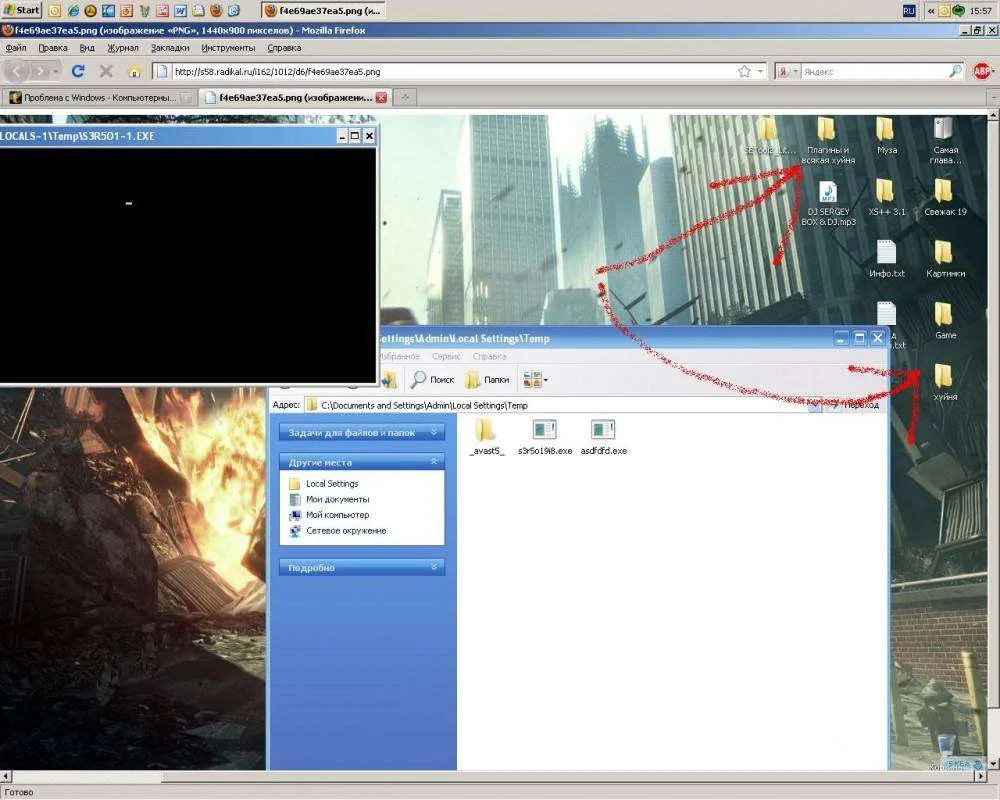Screen dimensions: 1000x800
Task: Click the yellow clock quick launch icon
Action: tap(55, 10)
